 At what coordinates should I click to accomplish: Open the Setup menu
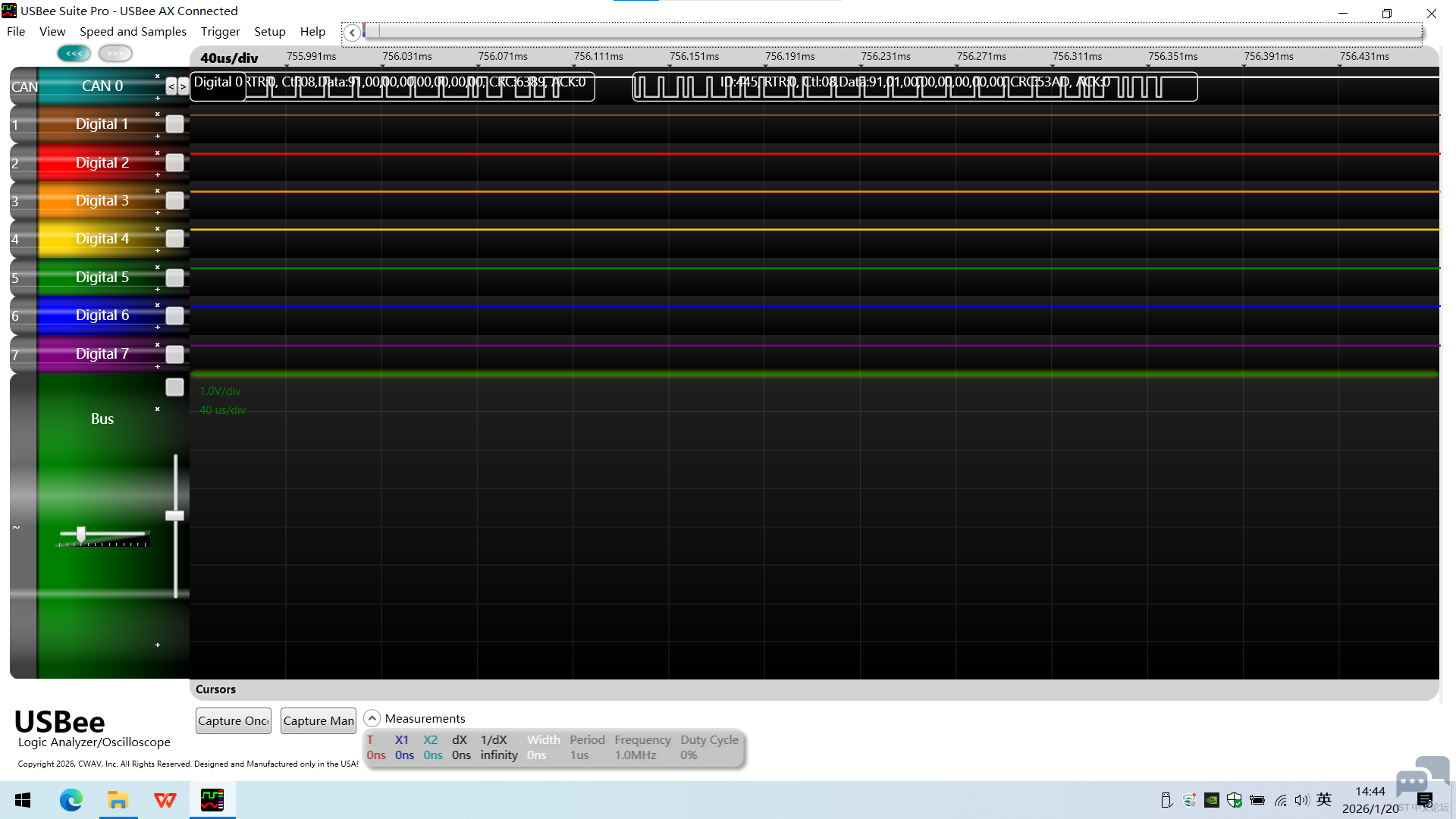pyautogui.click(x=270, y=31)
